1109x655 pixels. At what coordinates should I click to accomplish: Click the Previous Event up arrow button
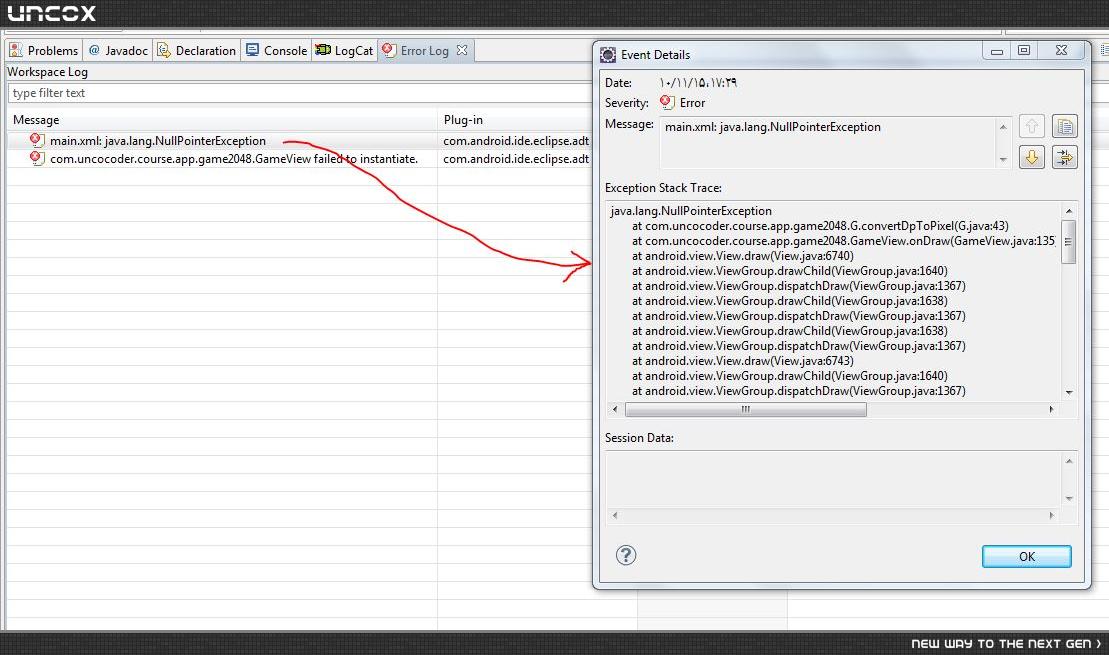pos(1032,127)
